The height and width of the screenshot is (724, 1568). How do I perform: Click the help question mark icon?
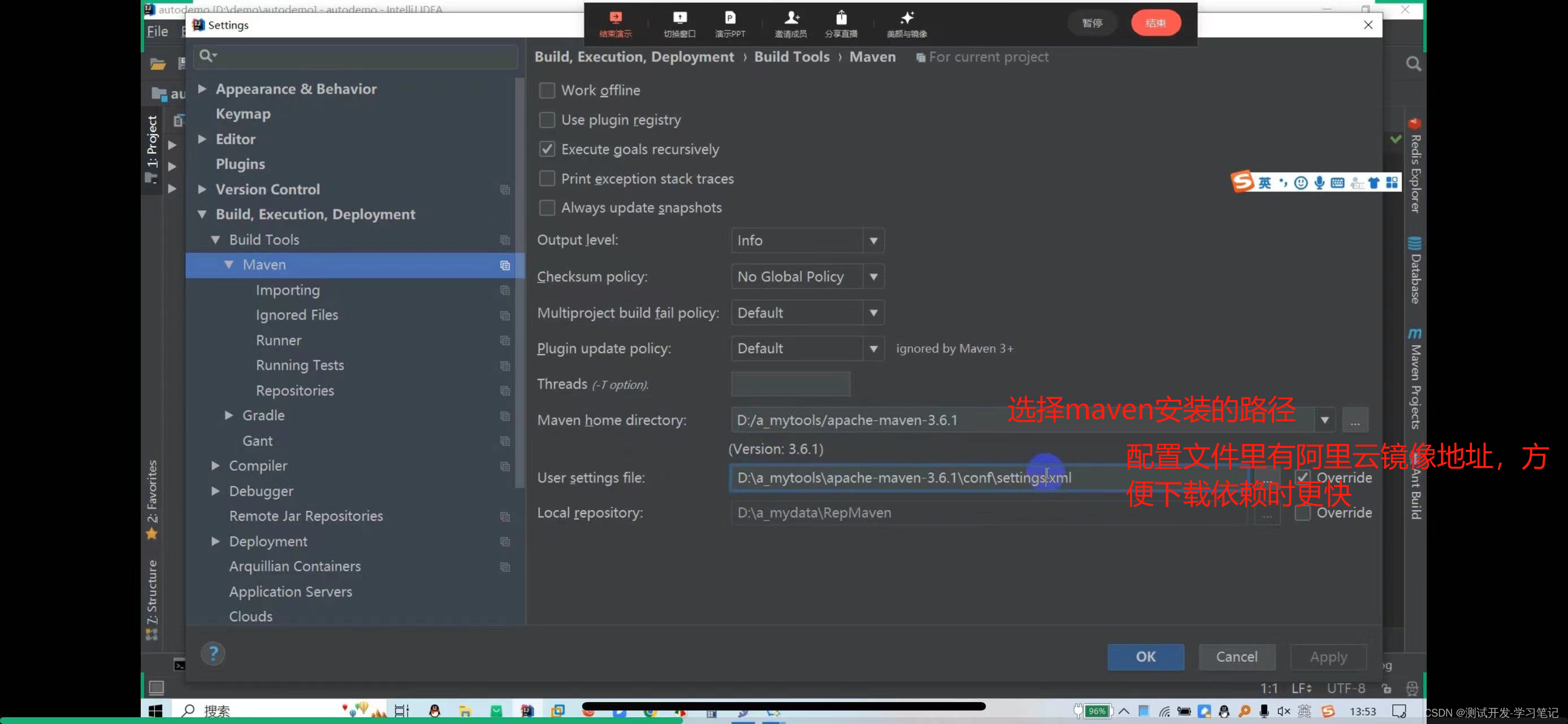coord(213,654)
